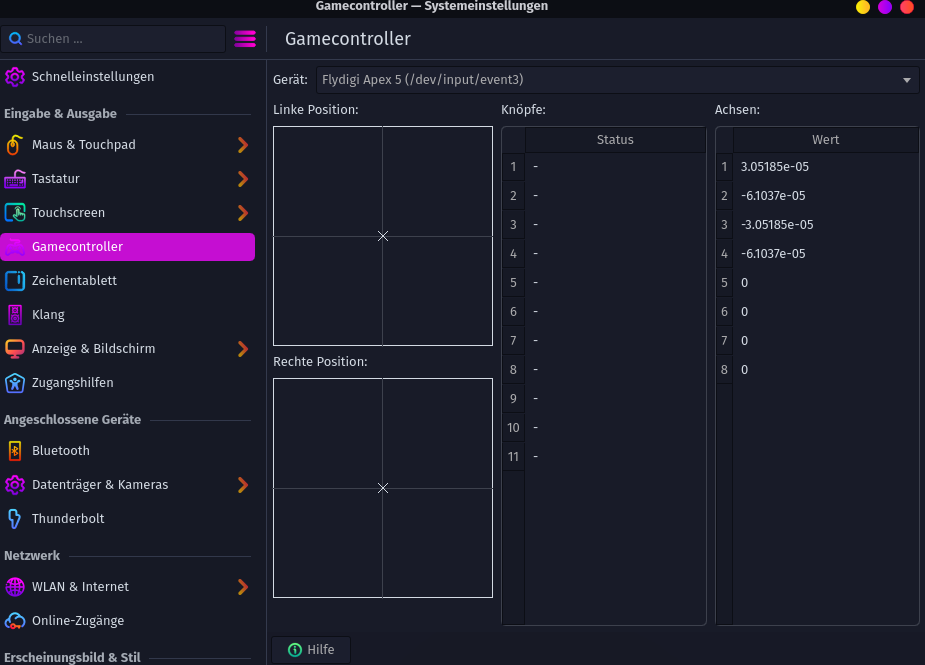Click the Wert column header in Achsen
The image size is (925, 665).
825,140
